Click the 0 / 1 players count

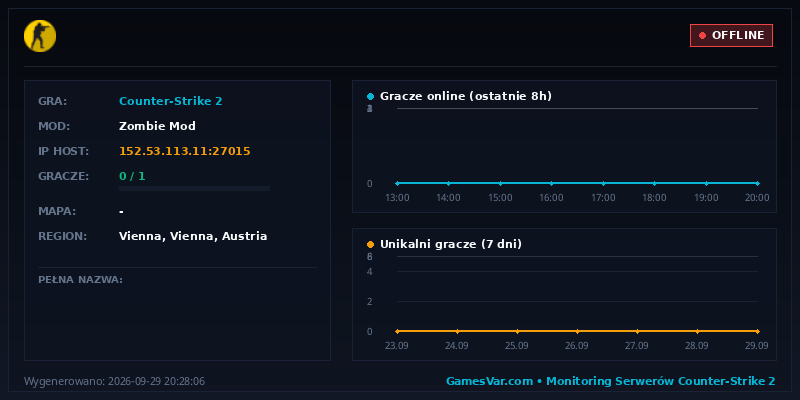(132, 176)
